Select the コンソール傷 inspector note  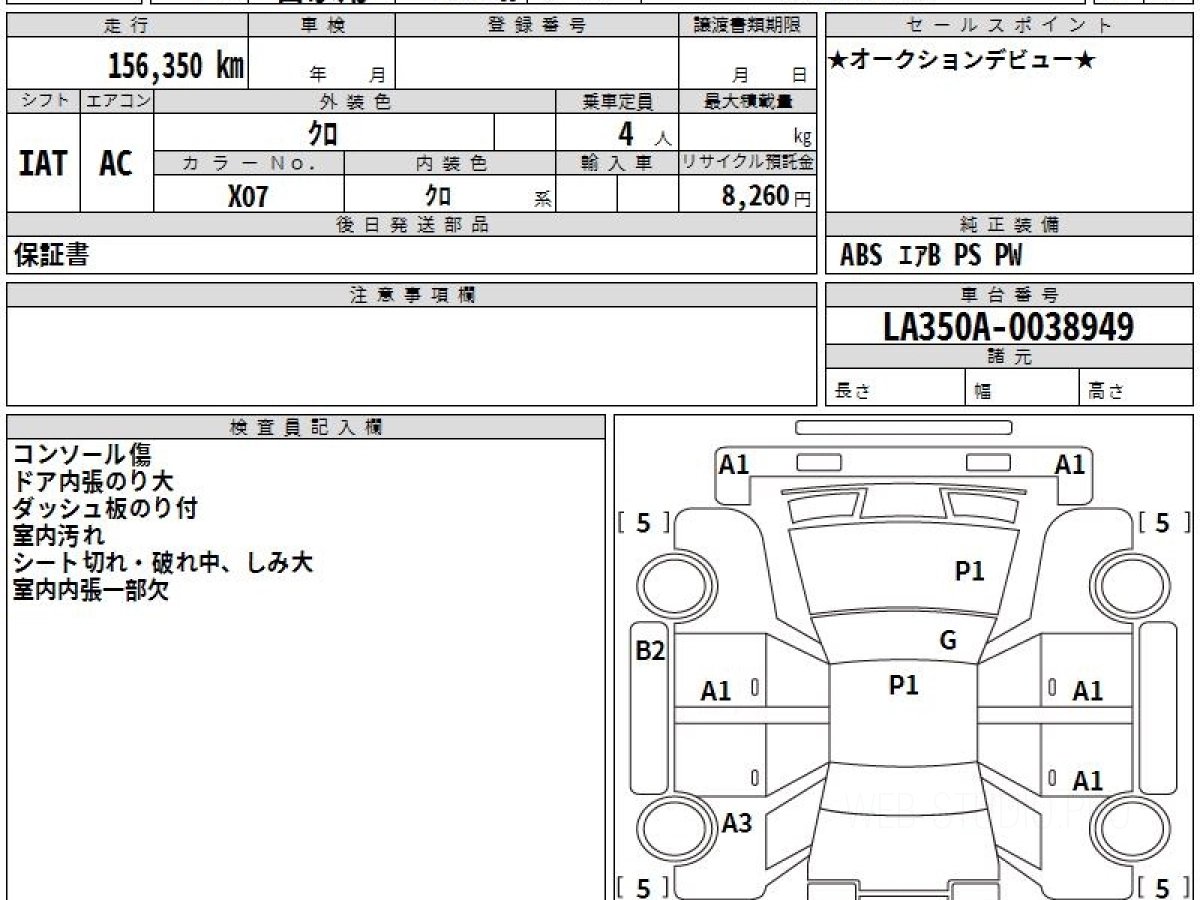pos(82,455)
